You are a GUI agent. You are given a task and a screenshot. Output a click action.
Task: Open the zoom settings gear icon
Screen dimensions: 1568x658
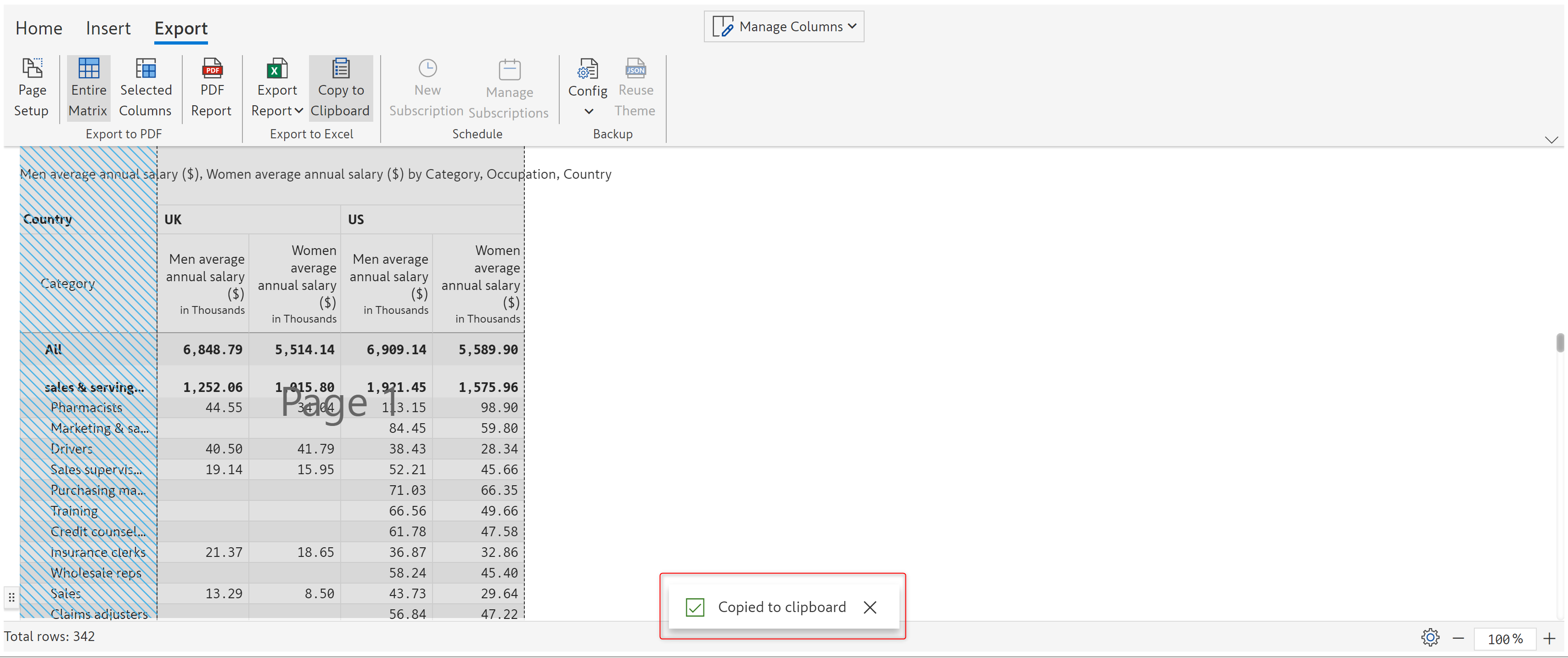pyautogui.click(x=1430, y=638)
